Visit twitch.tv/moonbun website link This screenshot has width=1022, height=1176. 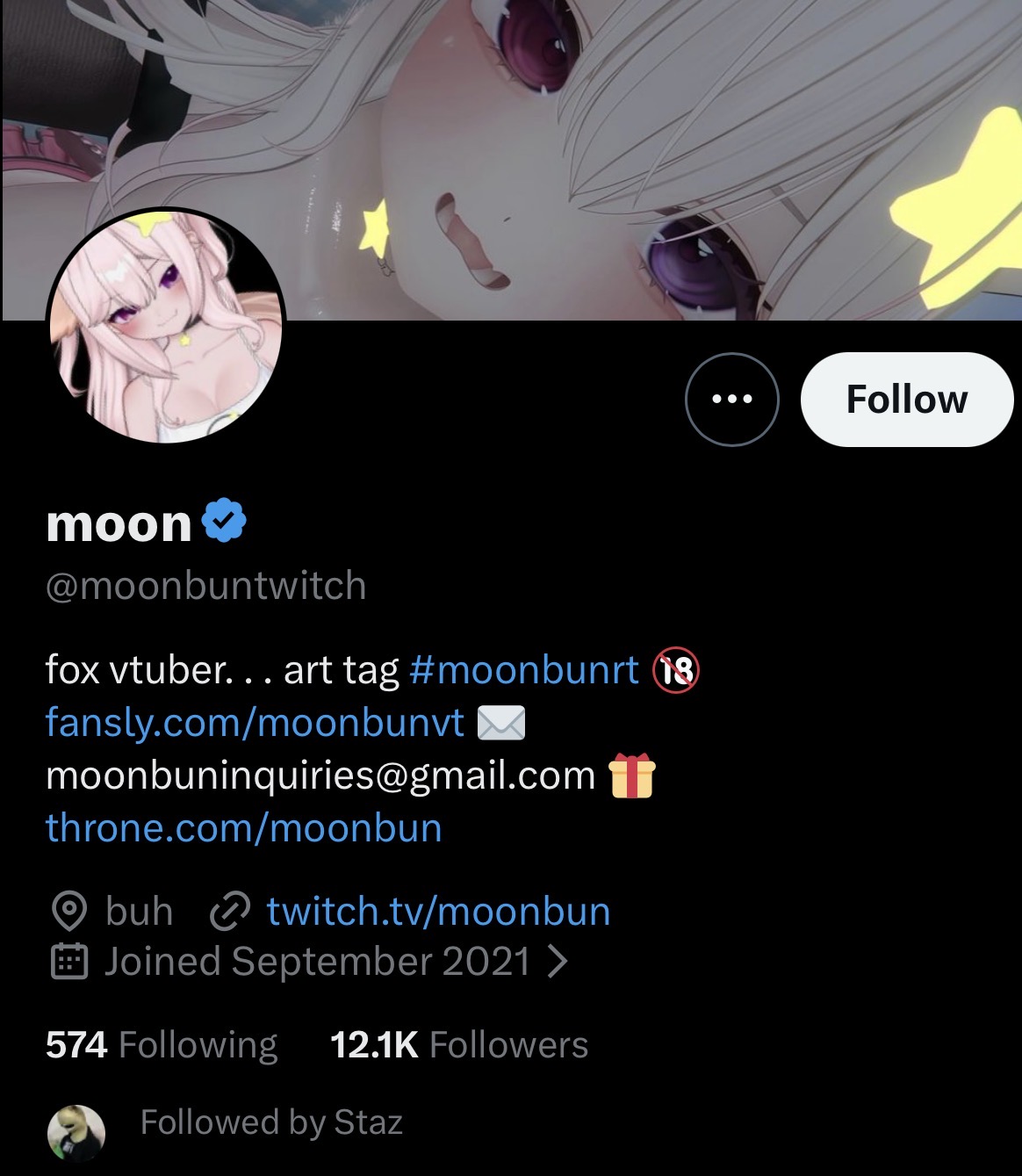coord(438,912)
